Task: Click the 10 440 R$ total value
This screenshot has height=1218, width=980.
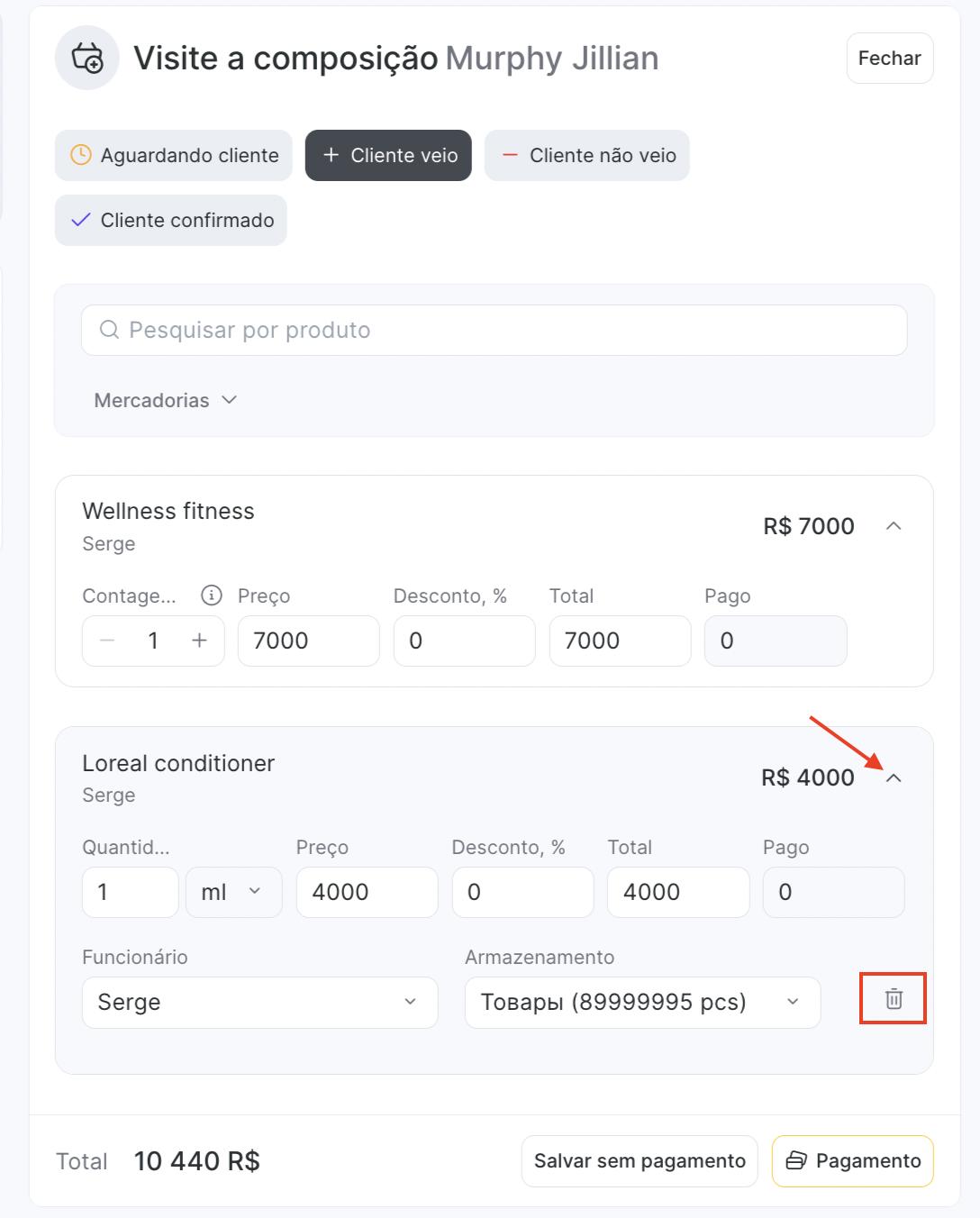Action: point(197,1161)
